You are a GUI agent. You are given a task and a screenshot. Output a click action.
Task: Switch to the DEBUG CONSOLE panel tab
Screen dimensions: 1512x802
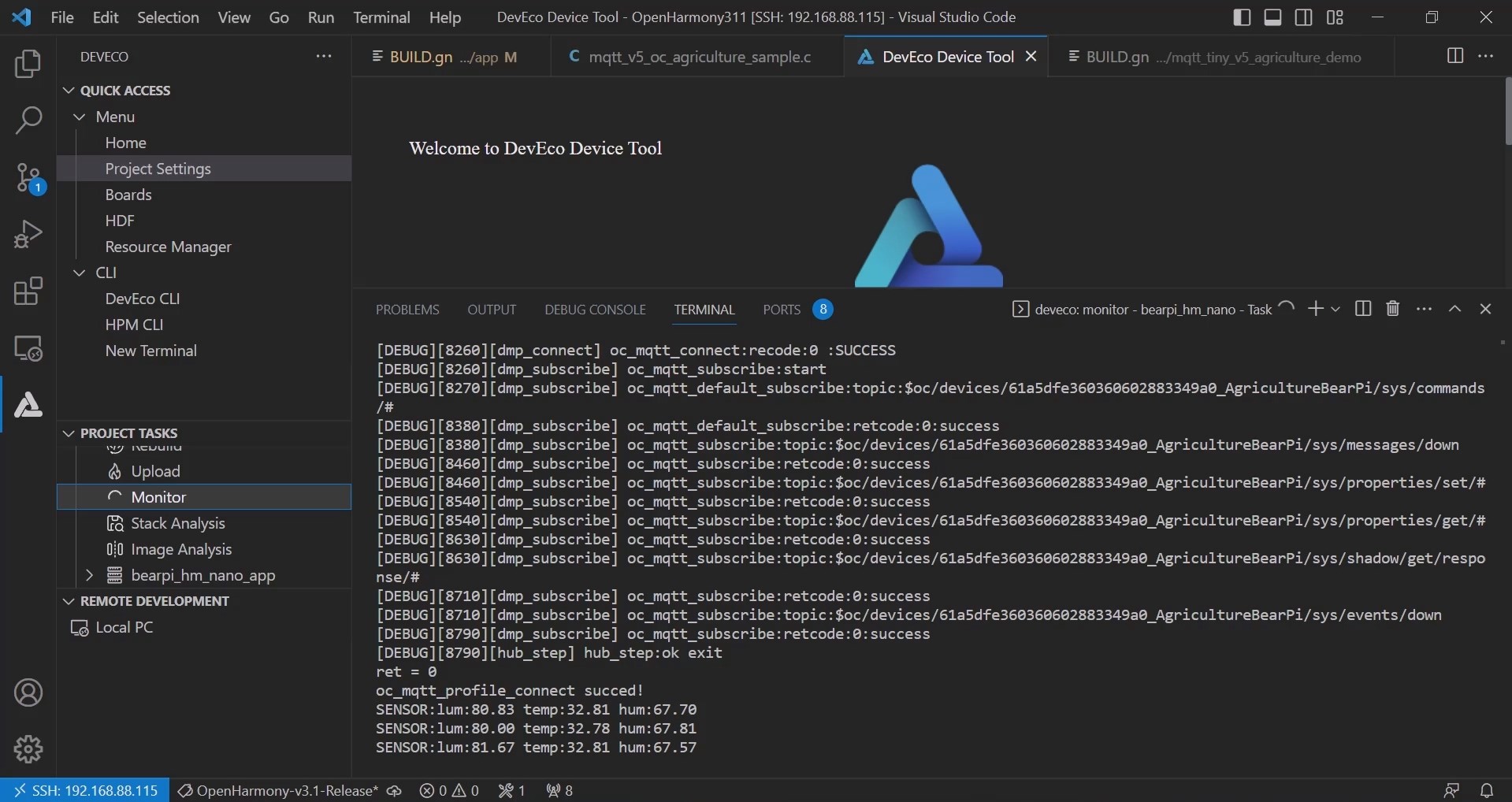pyautogui.click(x=595, y=310)
